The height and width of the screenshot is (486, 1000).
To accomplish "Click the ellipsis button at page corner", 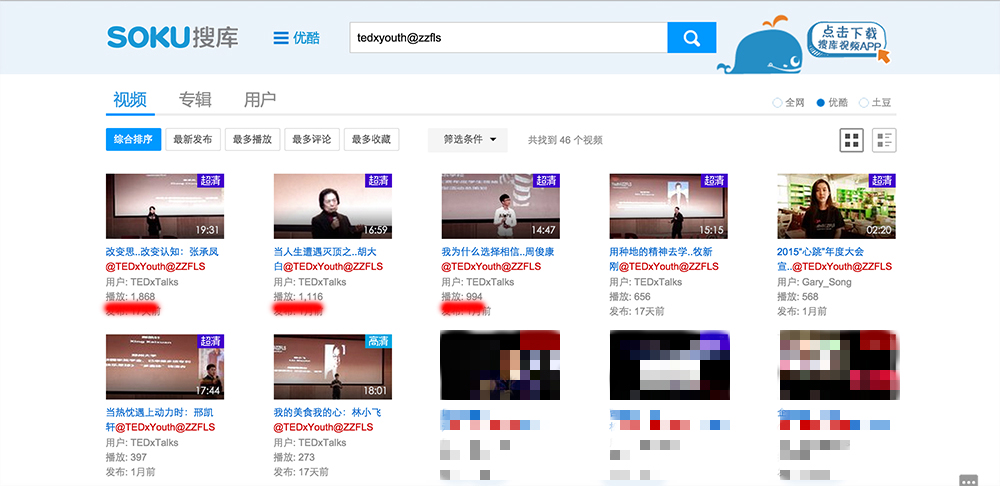I will [968, 480].
